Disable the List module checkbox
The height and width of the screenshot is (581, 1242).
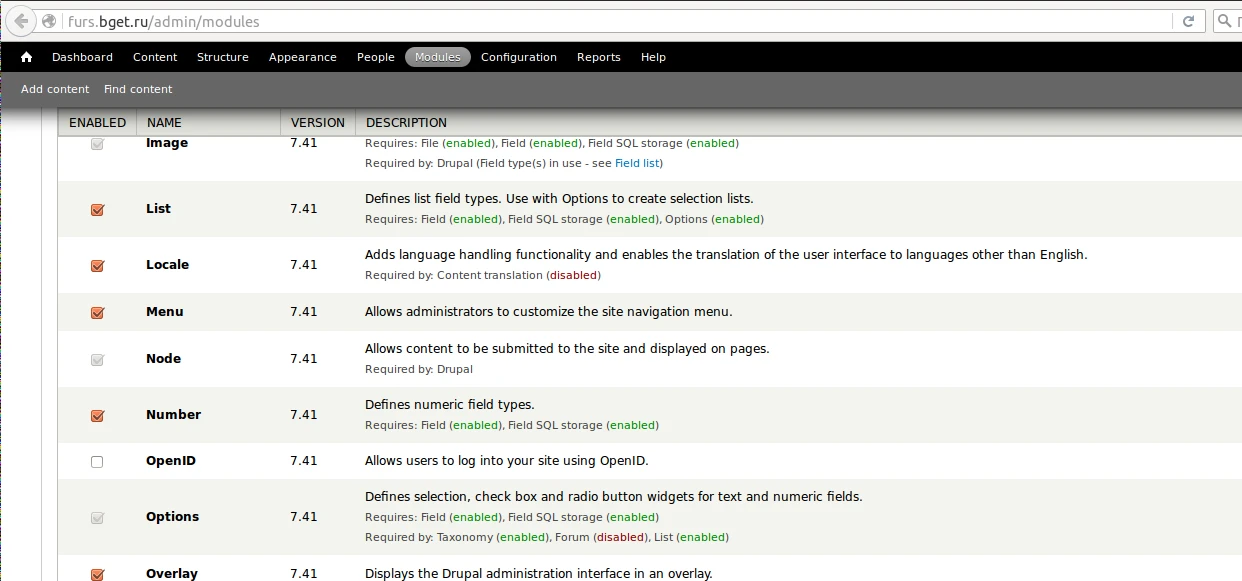[x=97, y=210]
